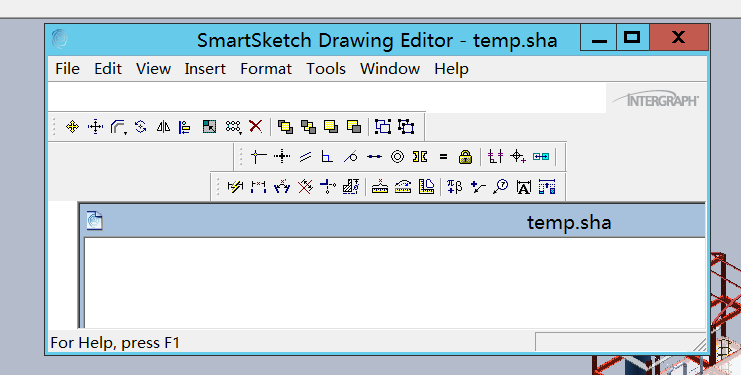Image resolution: width=741 pixels, height=375 pixels.
Task: Open the Tools menu
Action: pyautogui.click(x=326, y=69)
